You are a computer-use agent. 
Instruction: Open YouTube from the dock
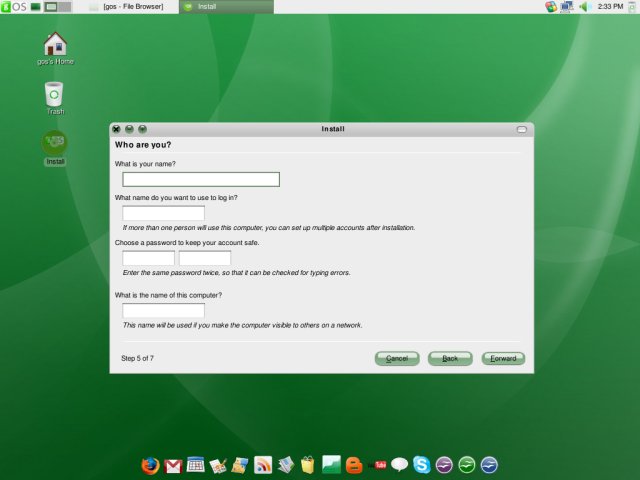(378, 465)
